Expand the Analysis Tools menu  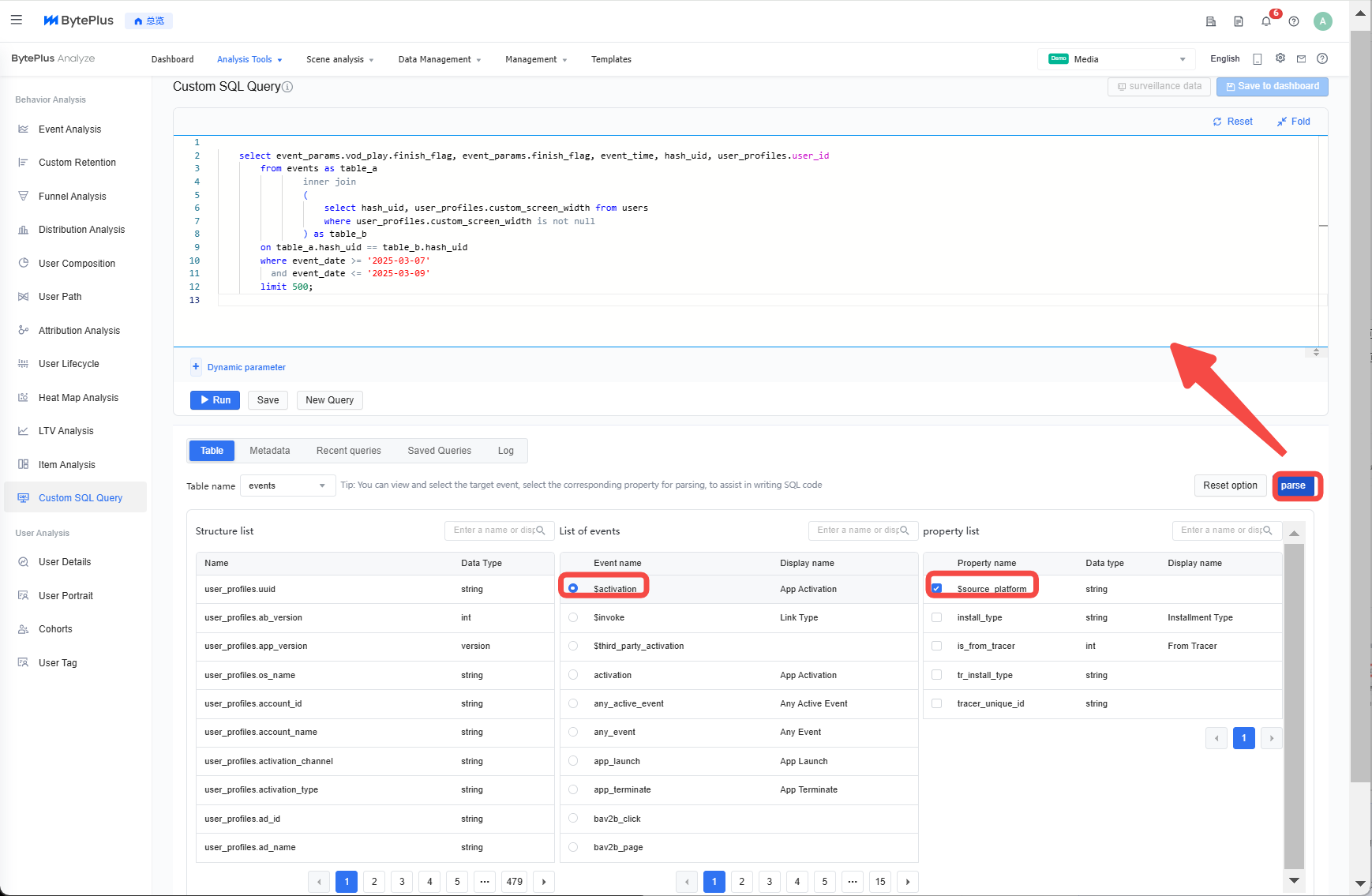pos(249,59)
